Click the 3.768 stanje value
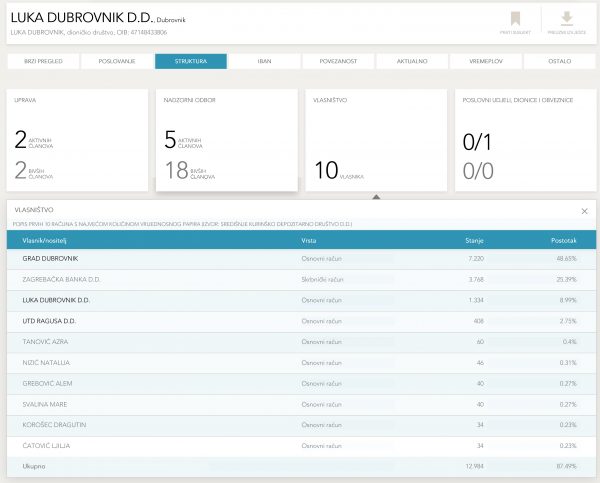This screenshot has width=600, height=483. (x=476, y=279)
